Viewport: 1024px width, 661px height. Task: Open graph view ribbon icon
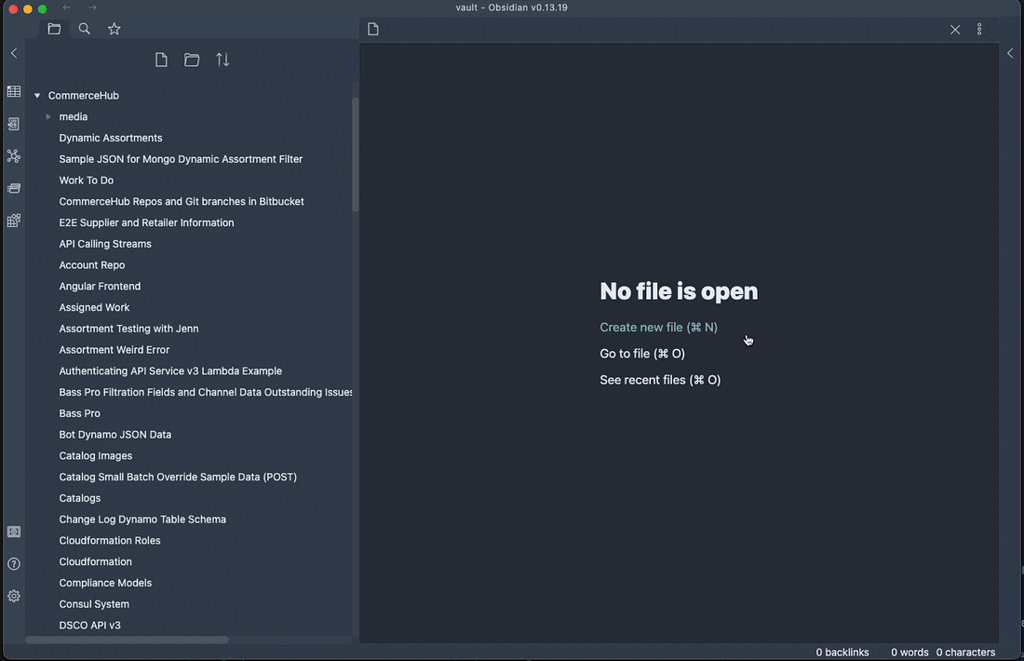pos(14,155)
